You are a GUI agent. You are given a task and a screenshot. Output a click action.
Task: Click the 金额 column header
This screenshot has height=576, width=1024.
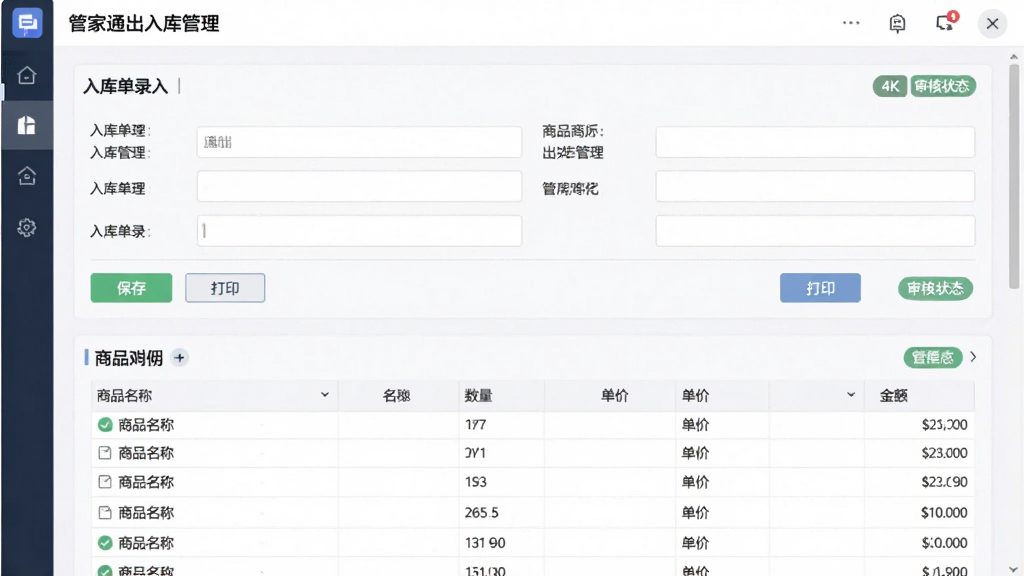893,396
